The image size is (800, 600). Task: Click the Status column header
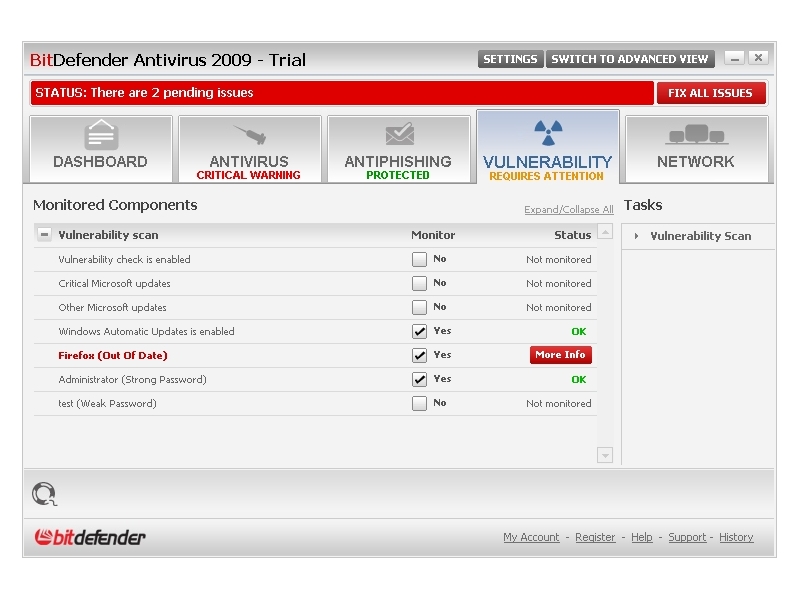tap(572, 235)
